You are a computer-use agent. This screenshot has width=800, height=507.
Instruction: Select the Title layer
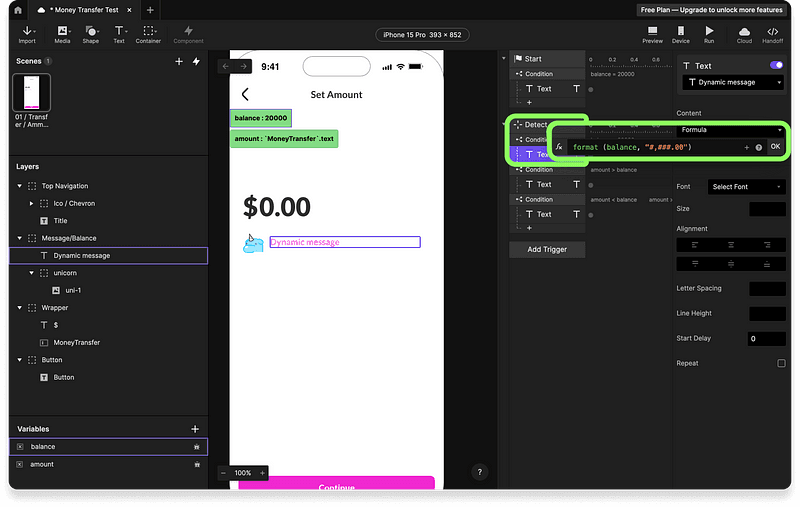[109, 221]
